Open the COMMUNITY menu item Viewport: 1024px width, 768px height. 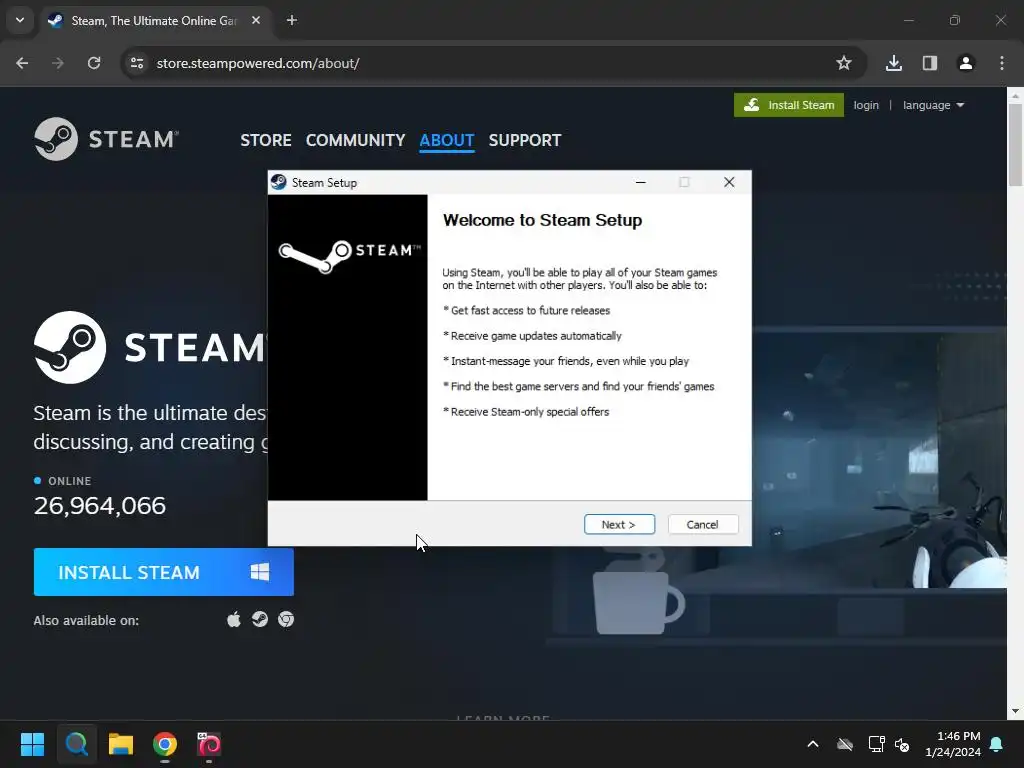click(x=355, y=140)
